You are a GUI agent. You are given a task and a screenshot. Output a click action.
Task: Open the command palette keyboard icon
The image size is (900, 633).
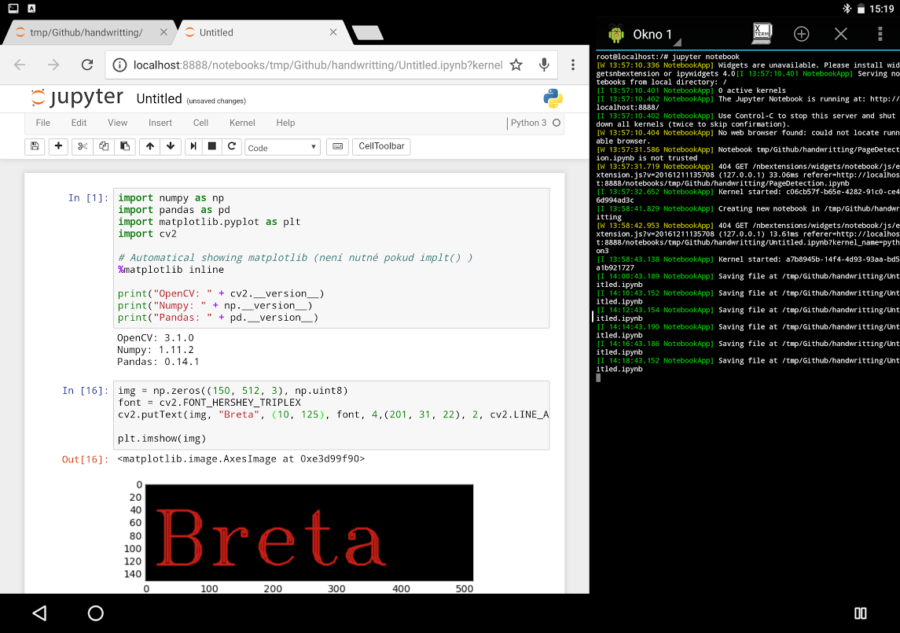click(338, 146)
